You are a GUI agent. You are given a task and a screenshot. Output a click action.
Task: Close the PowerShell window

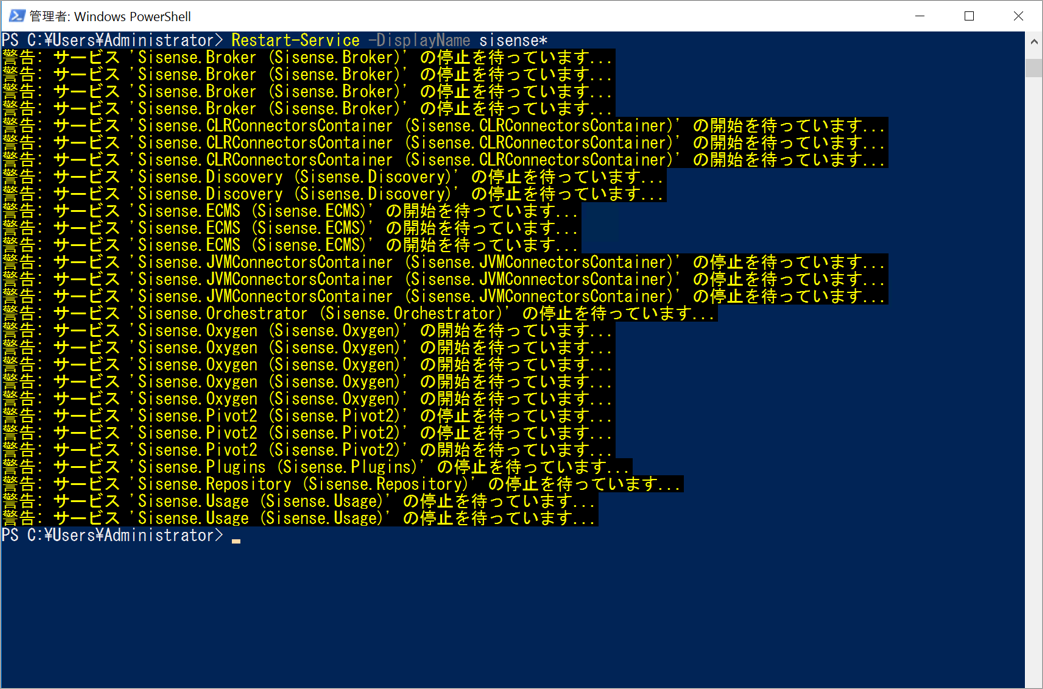(1018, 16)
